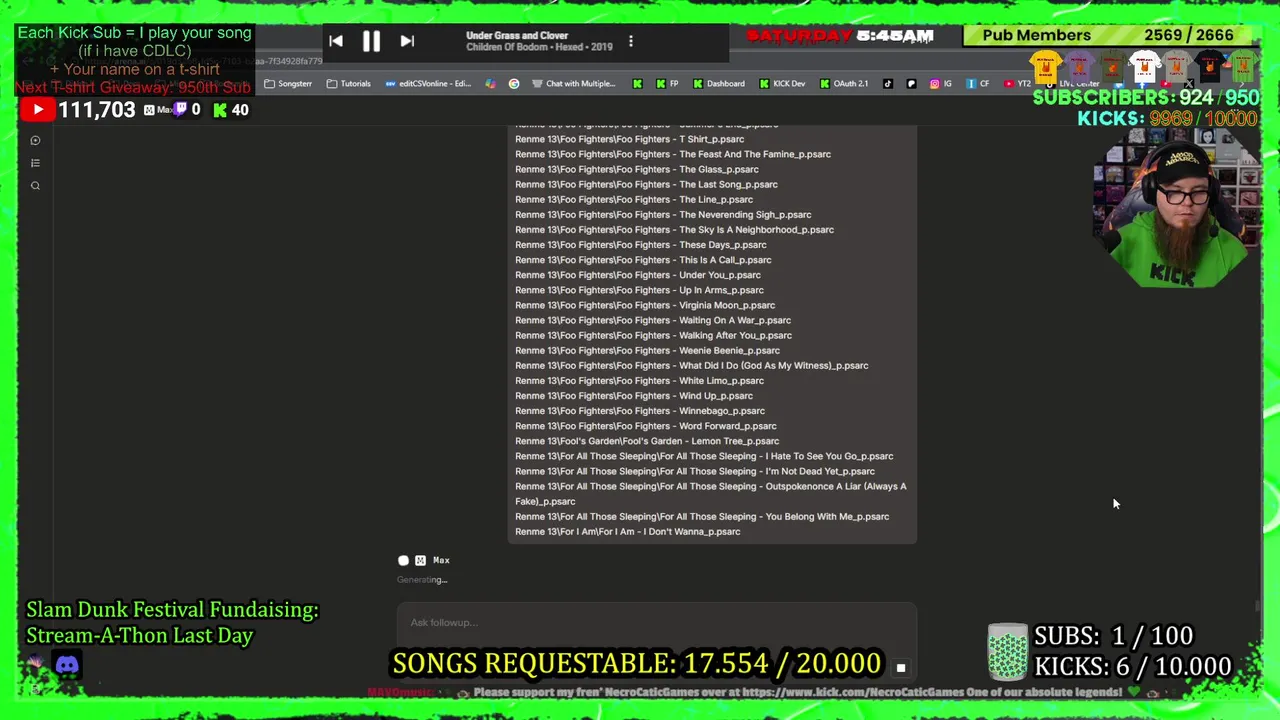Click 'Foo Fighters - This Is A Call_p.psarc' line
Image resolution: width=1280 pixels, height=720 pixels.
(x=643, y=260)
